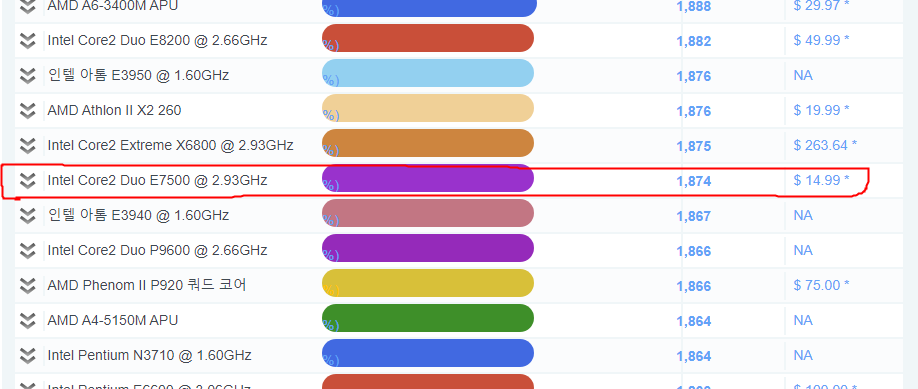This screenshot has height=389, width=918.
Task: Open Intel Pentium N3710 @ 1.60GHz link
Action: pos(149,355)
